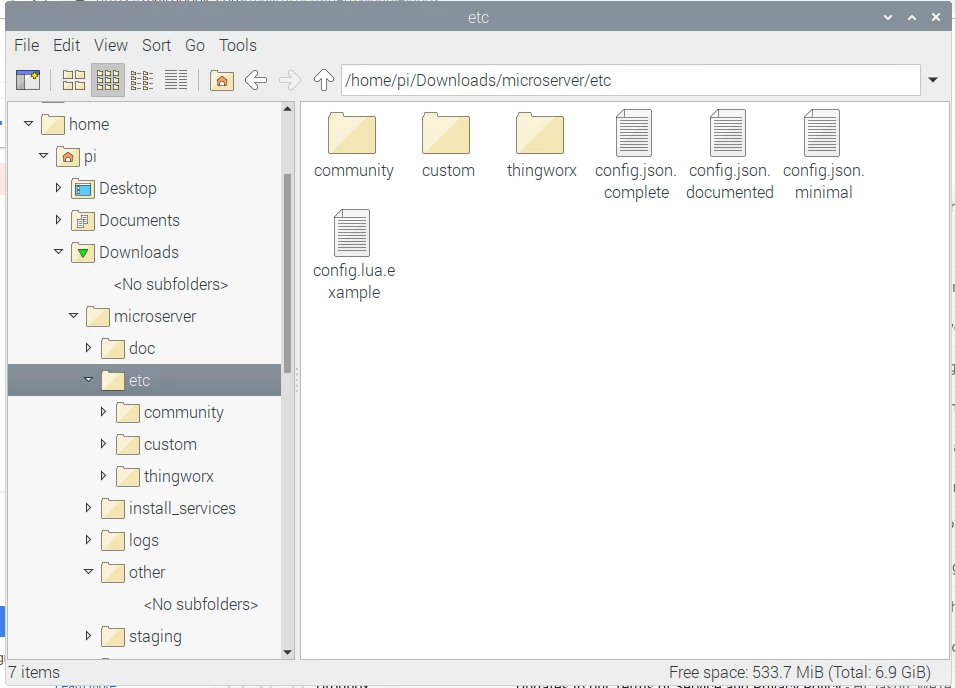This screenshot has height=688, width=955.
Task: Collapse the home tree node
Action: tap(28, 124)
